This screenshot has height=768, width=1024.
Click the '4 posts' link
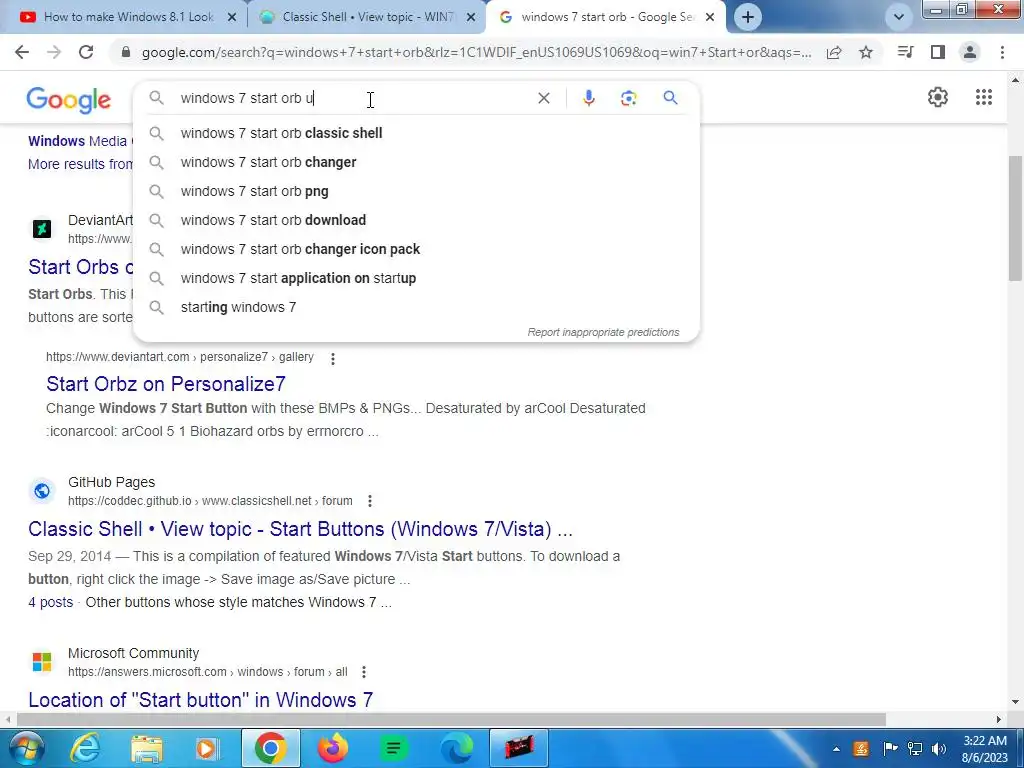tap(50, 602)
